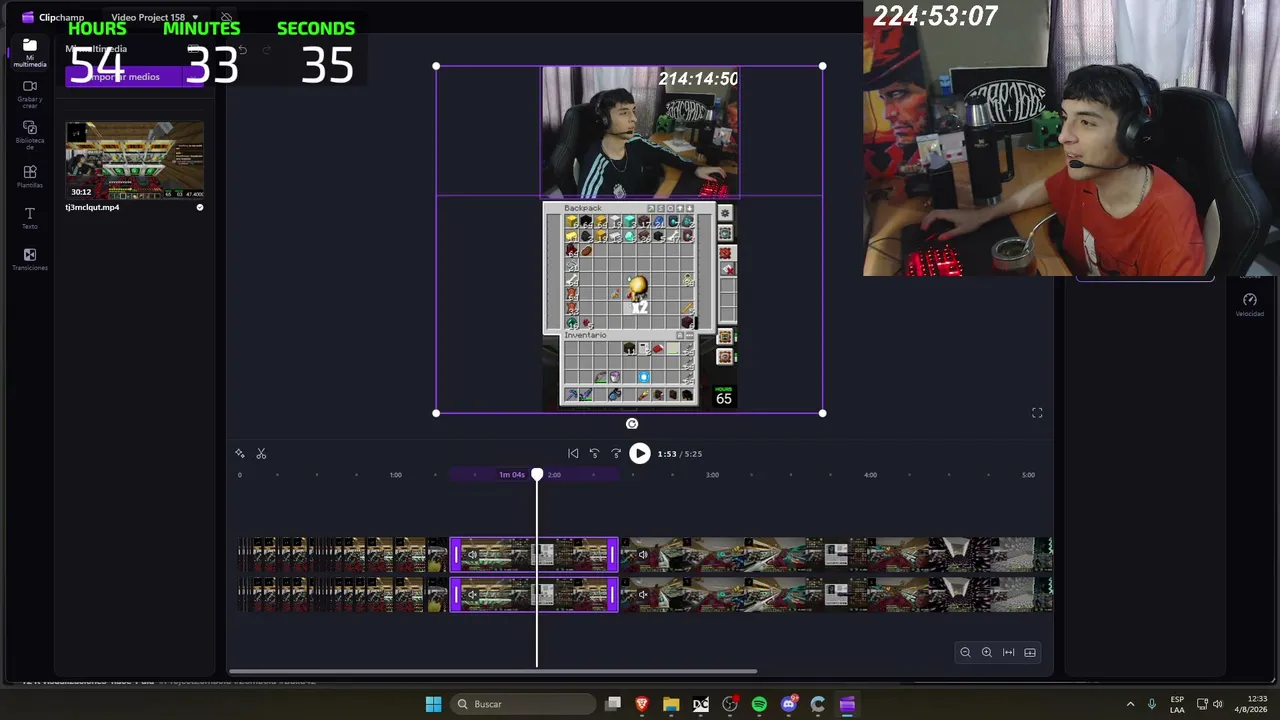Image resolution: width=1280 pixels, height=720 pixels.
Task: Unmute the selected lower-track clip
Action: coord(472,594)
